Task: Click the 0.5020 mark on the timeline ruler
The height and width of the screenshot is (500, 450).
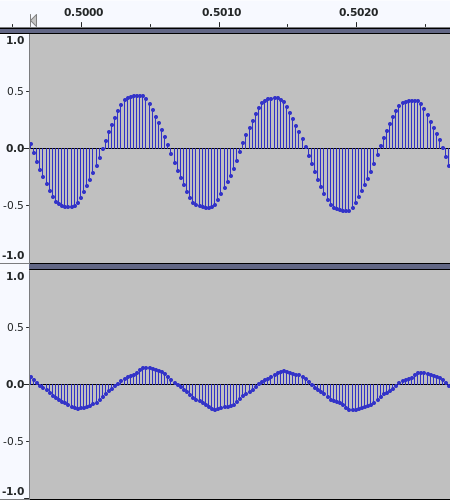Action: (359, 12)
